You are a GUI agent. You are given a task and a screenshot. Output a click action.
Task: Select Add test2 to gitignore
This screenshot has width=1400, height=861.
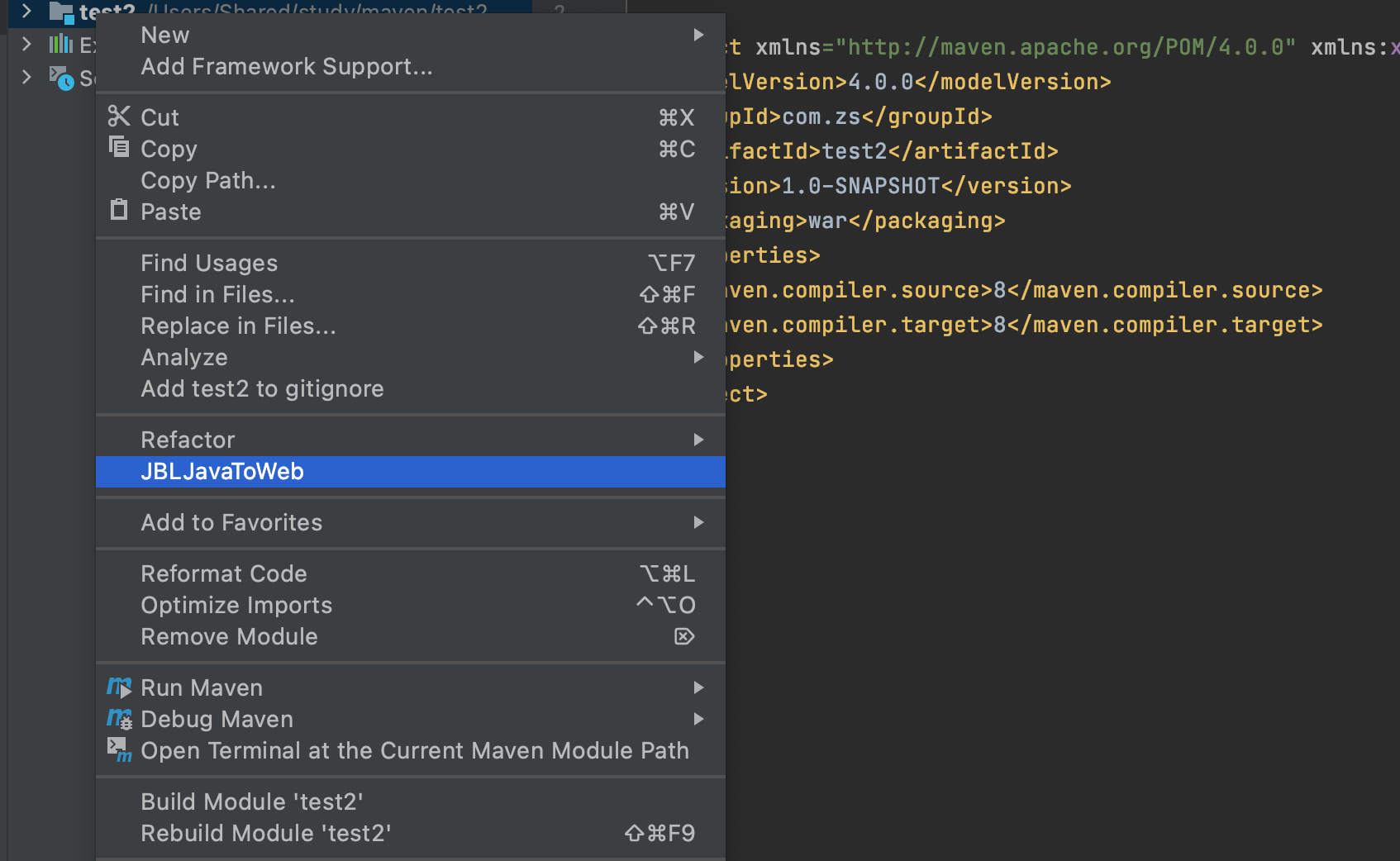pyautogui.click(x=262, y=388)
